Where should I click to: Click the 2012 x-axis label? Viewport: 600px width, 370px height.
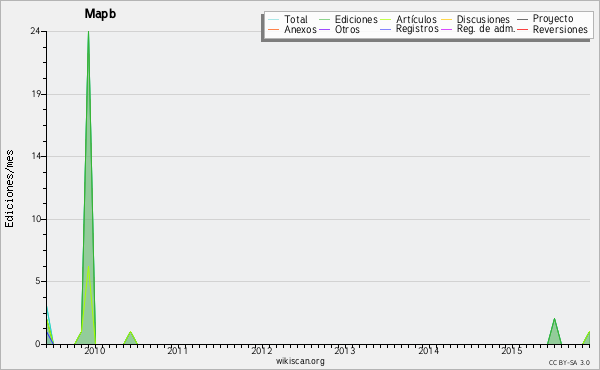coord(261,351)
